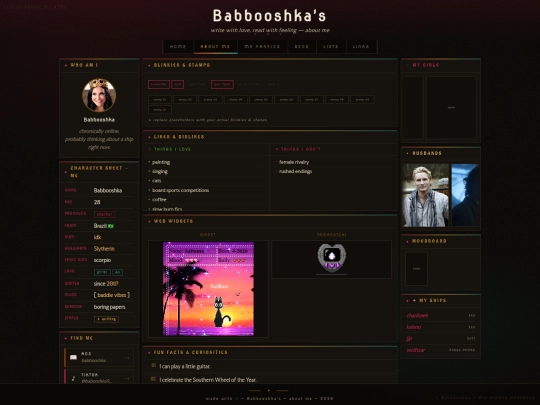This screenshot has width=540, height=405.
Task: Open the Lists nav tab
Action: (331, 46)
